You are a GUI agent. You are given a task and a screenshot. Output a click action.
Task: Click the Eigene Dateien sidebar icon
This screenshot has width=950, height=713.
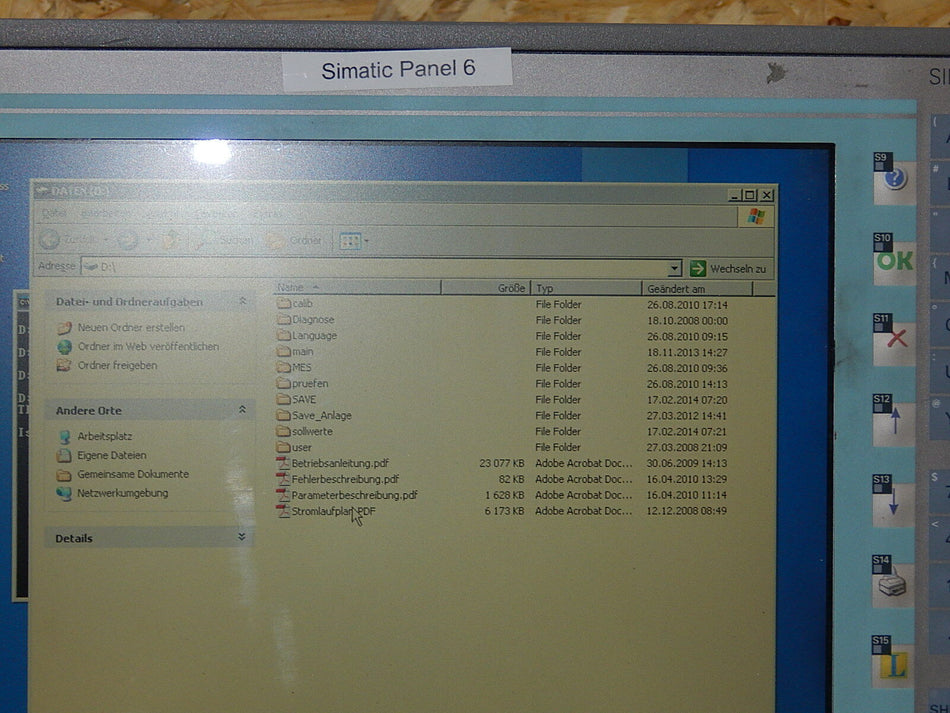65,456
